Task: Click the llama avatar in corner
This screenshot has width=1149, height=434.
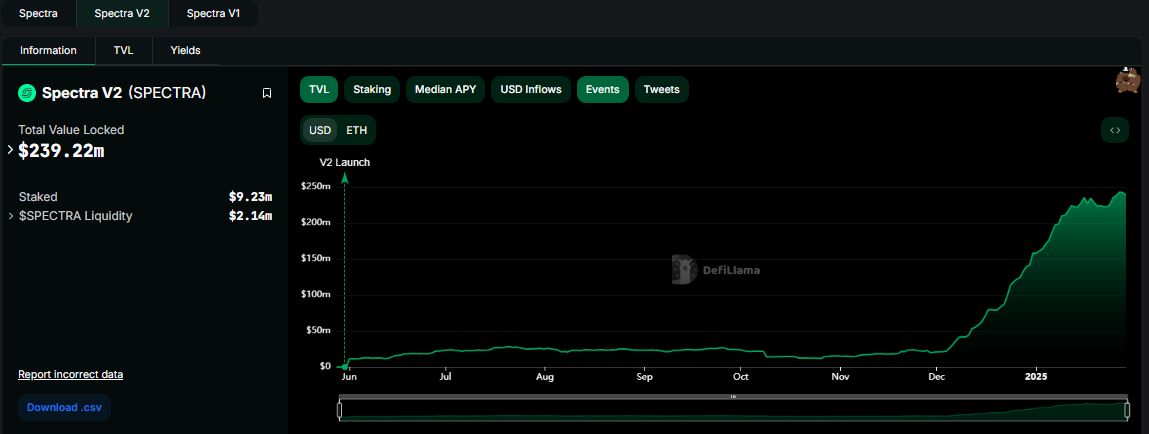Action: coord(1128,80)
